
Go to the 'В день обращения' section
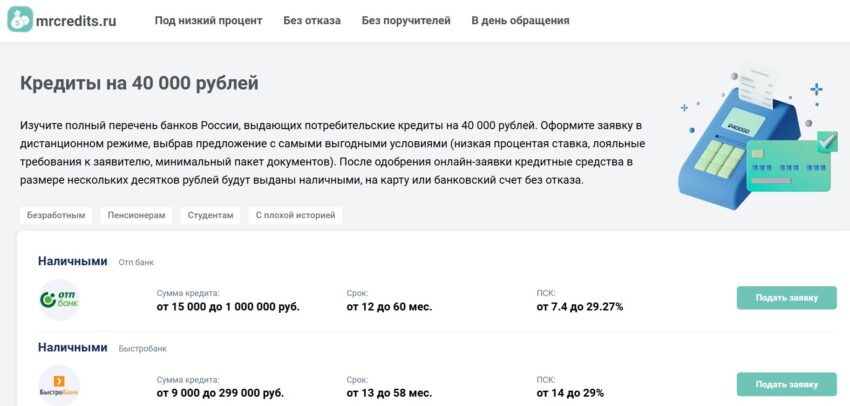[520, 21]
